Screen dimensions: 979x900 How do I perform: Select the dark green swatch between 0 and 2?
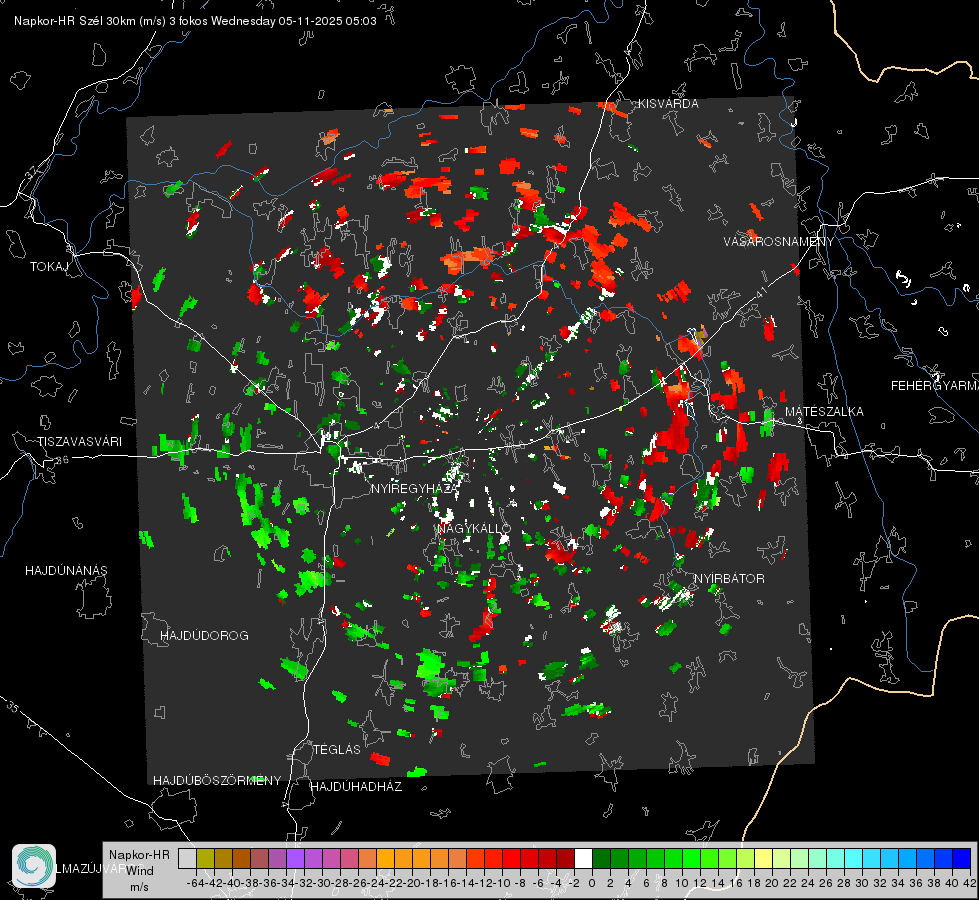(x=601, y=858)
